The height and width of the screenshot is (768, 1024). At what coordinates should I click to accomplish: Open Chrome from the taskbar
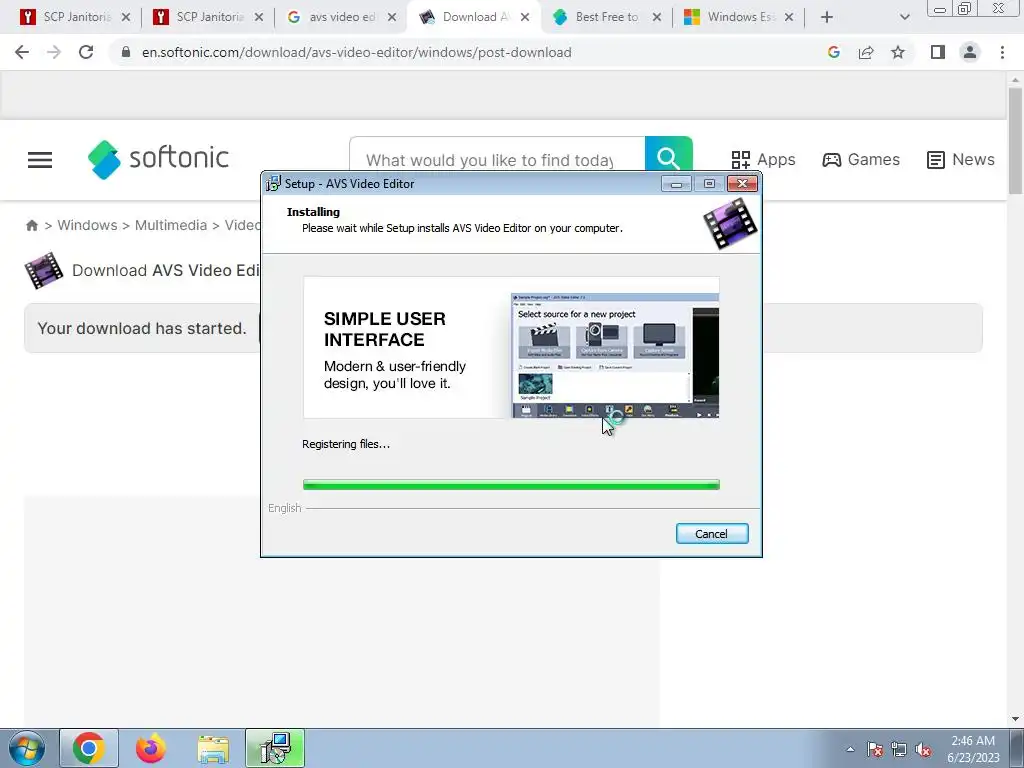(89, 748)
